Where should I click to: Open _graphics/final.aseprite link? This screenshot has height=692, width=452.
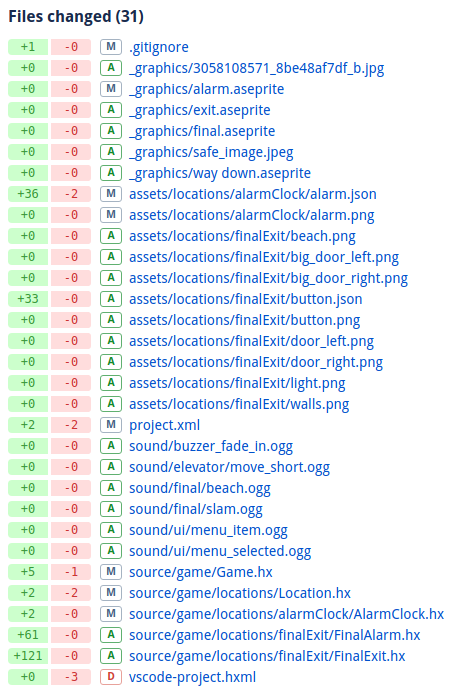point(202,131)
